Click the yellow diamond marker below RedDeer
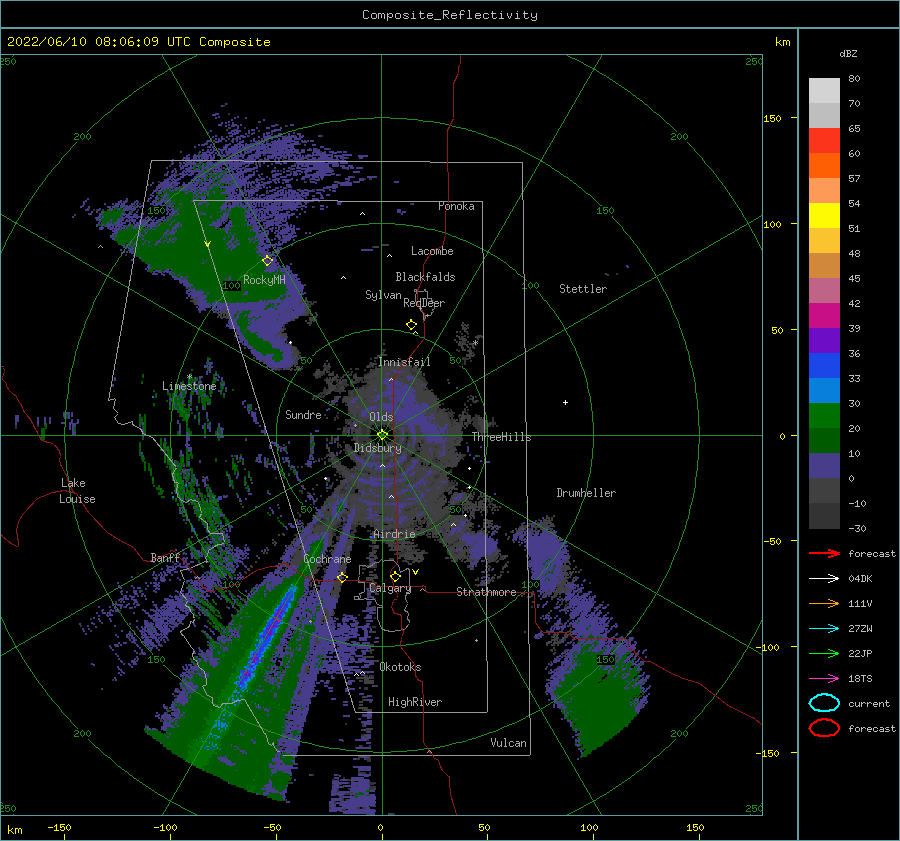 click(412, 325)
